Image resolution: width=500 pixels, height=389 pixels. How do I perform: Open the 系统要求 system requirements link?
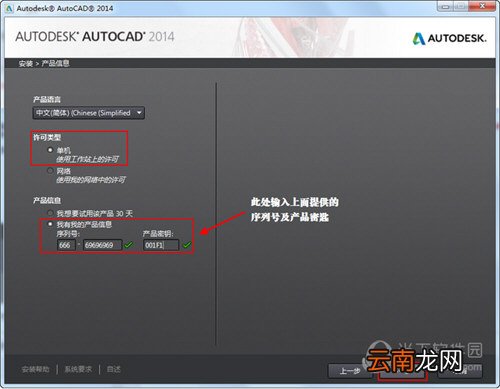78,369
